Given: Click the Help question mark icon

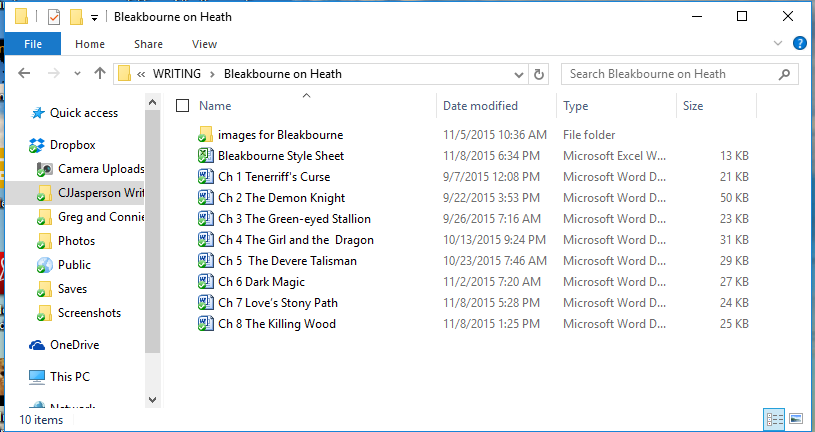Looking at the screenshot, I should [x=799, y=43].
